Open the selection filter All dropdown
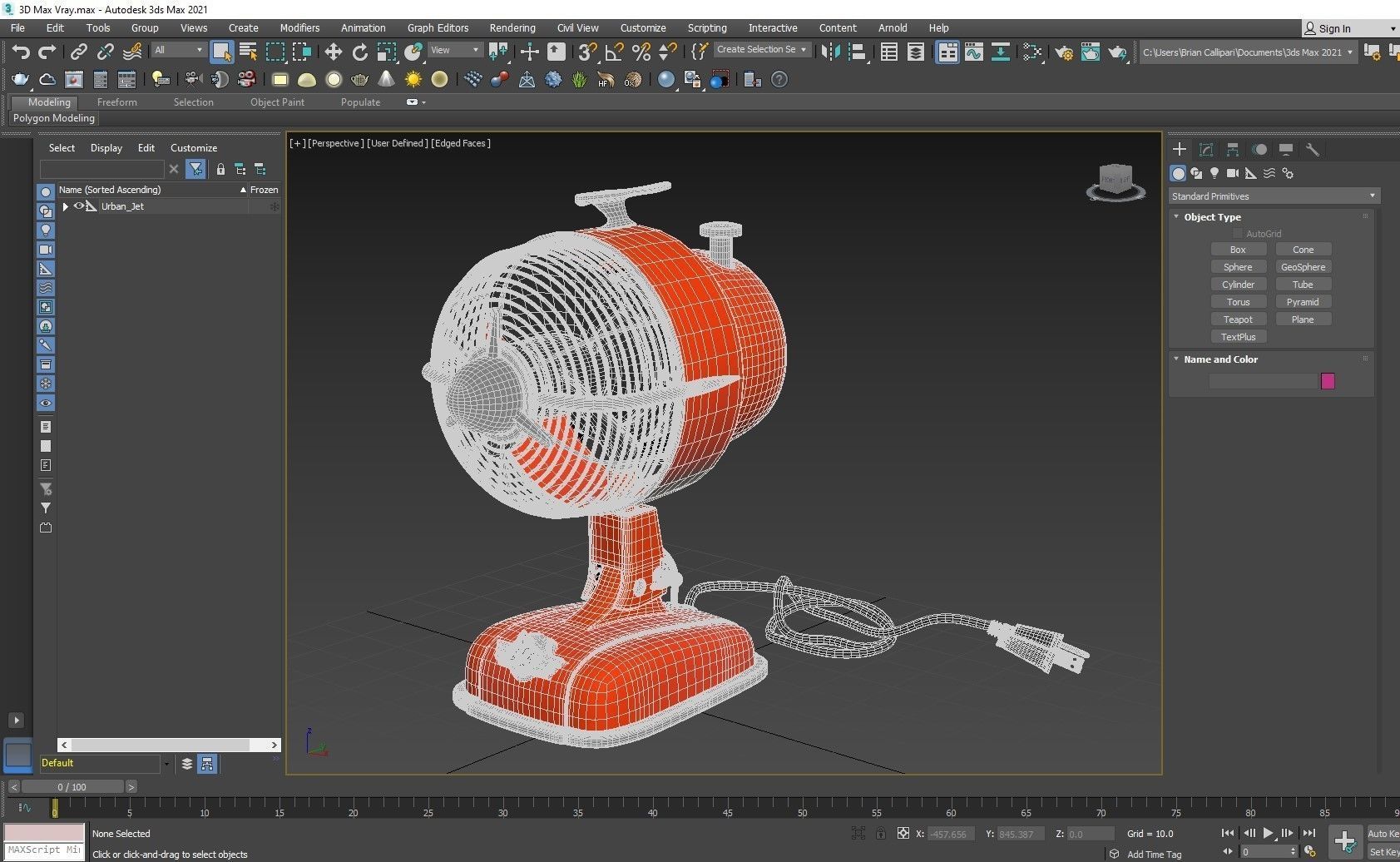 point(179,50)
